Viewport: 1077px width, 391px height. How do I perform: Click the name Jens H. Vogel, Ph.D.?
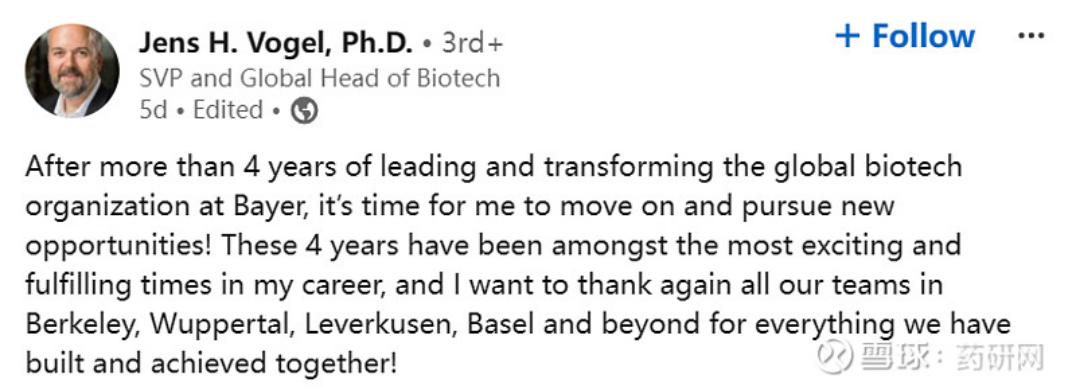point(276,44)
